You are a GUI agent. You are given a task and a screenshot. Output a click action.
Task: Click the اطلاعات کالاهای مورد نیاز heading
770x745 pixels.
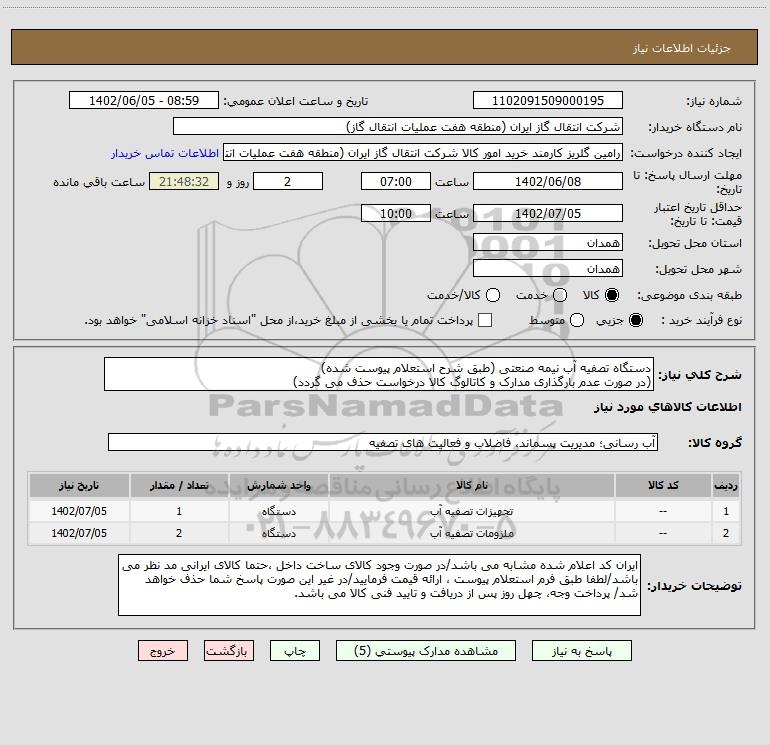pyautogui.click(x=667, y=407)
